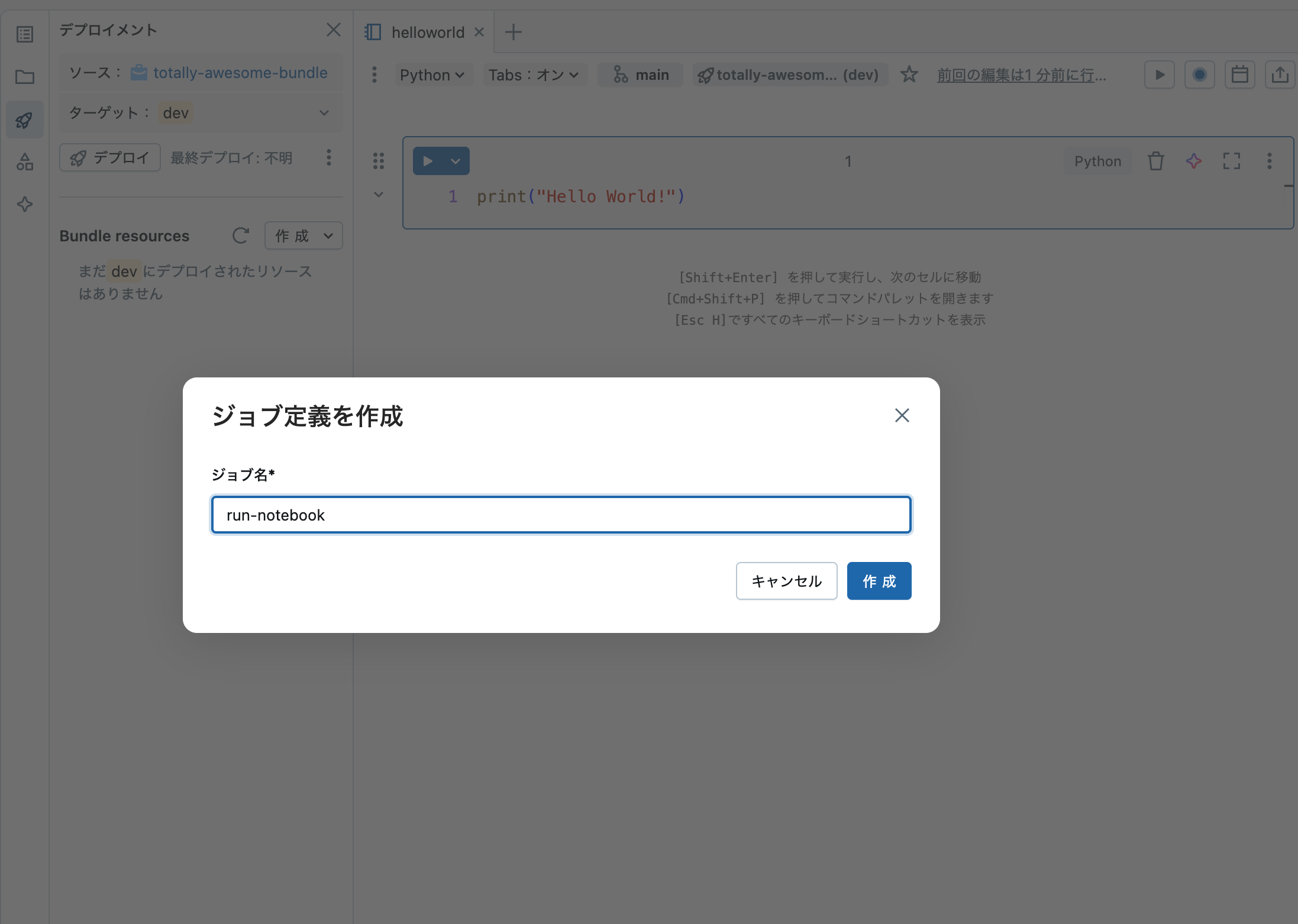The width and height of the screenshot is (1298, 924).
Task: Open the Databricks Assistant sparkle icon in sidebar
Action: coord(24,205)
